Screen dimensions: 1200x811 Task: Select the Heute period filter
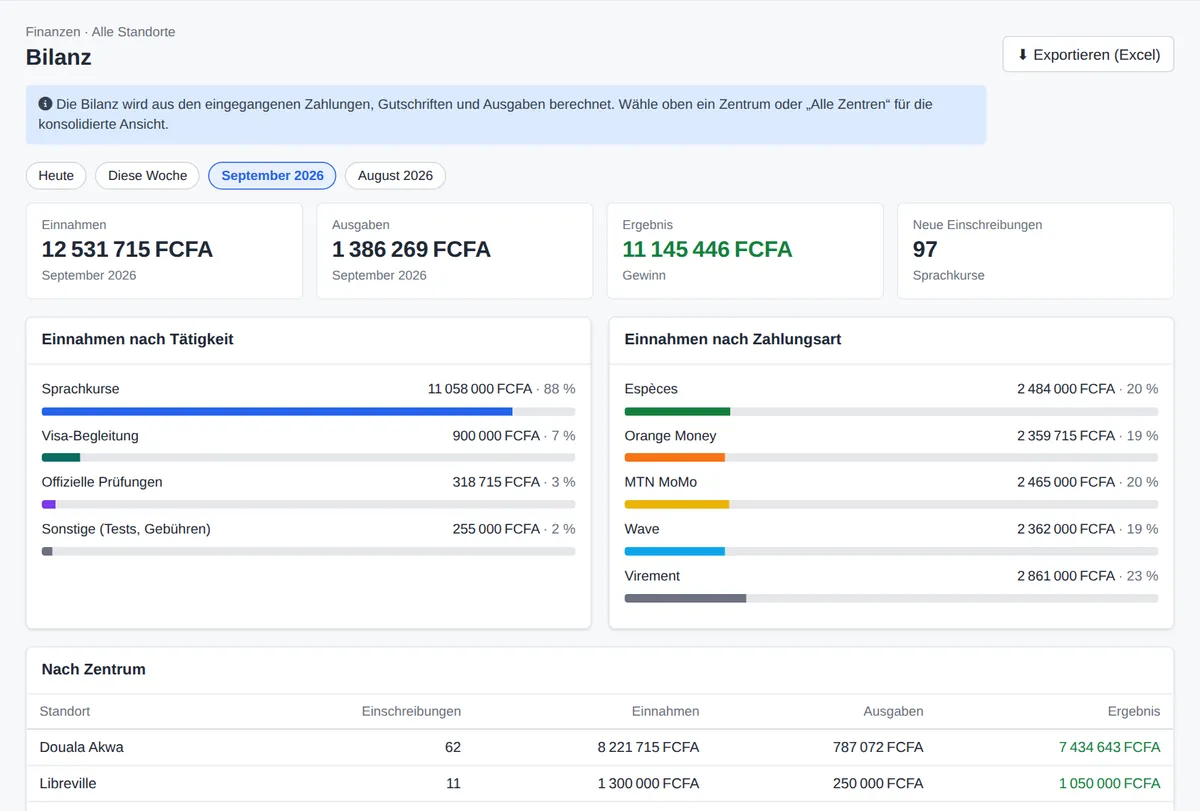[x=56, y=176]
